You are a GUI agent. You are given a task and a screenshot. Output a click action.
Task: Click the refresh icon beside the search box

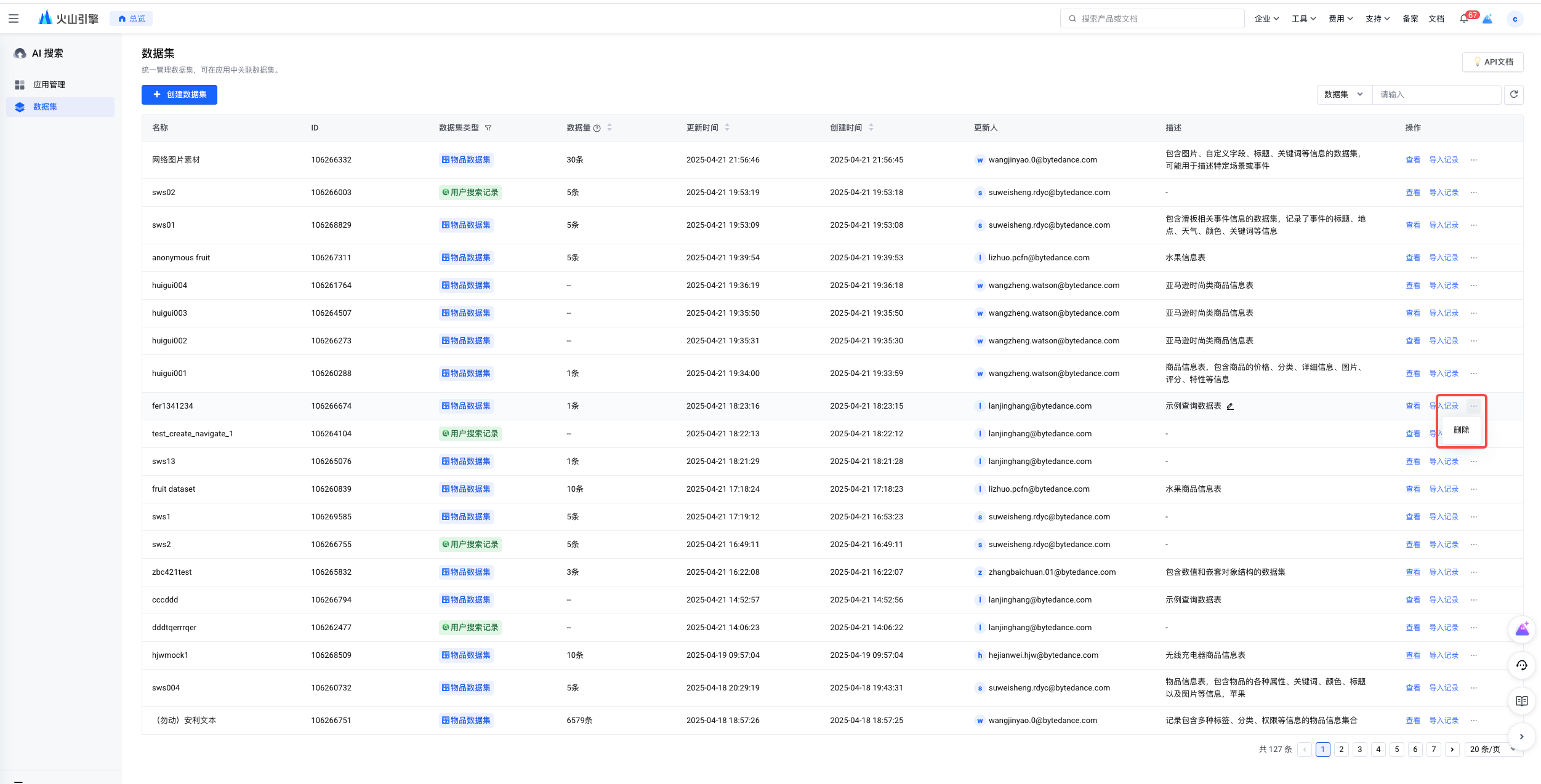click(1513, 94)
